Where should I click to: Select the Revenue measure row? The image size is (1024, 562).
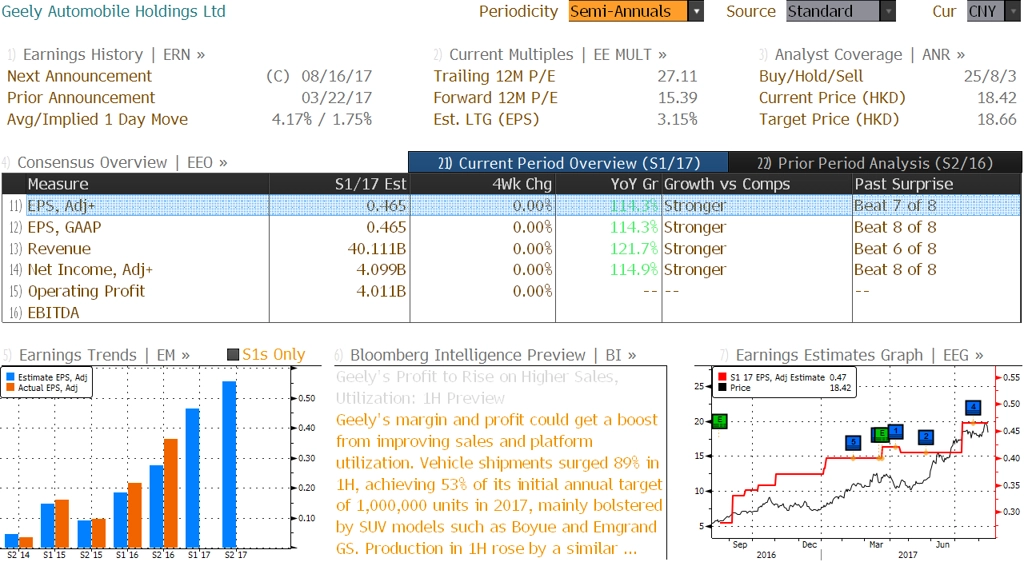511,249
